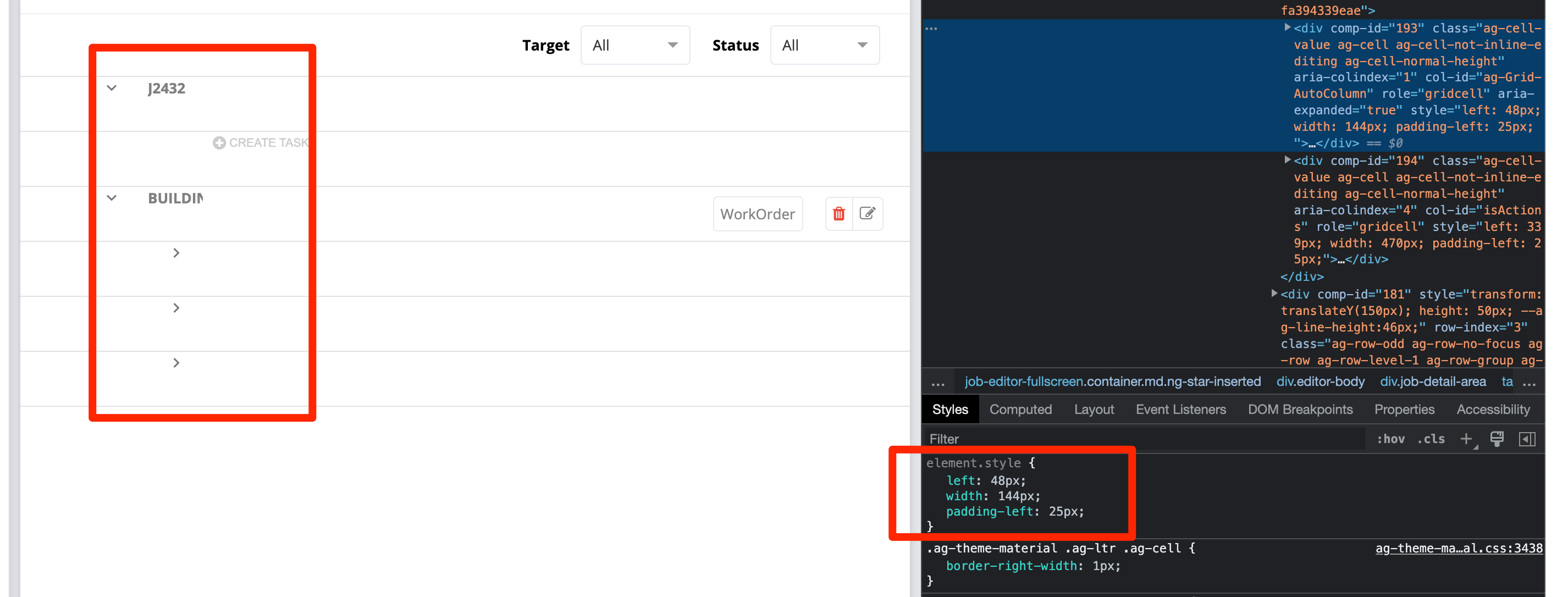Screen dimensions: 1568x597
Task: Click the paint format styles icon
Action: point(1497,439)
